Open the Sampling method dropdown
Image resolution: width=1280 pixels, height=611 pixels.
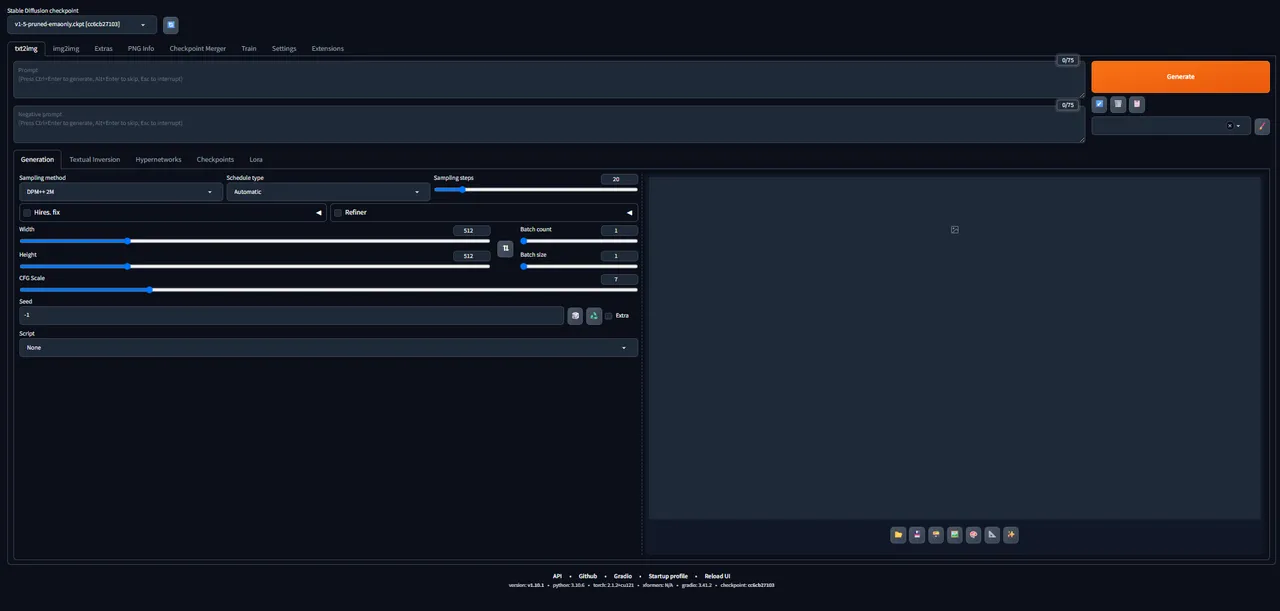[x=121, y=192]
